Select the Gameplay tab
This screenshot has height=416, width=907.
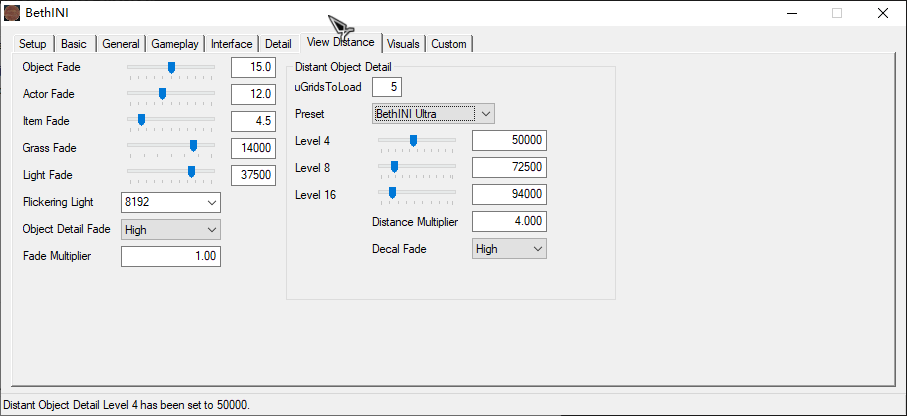175,44
